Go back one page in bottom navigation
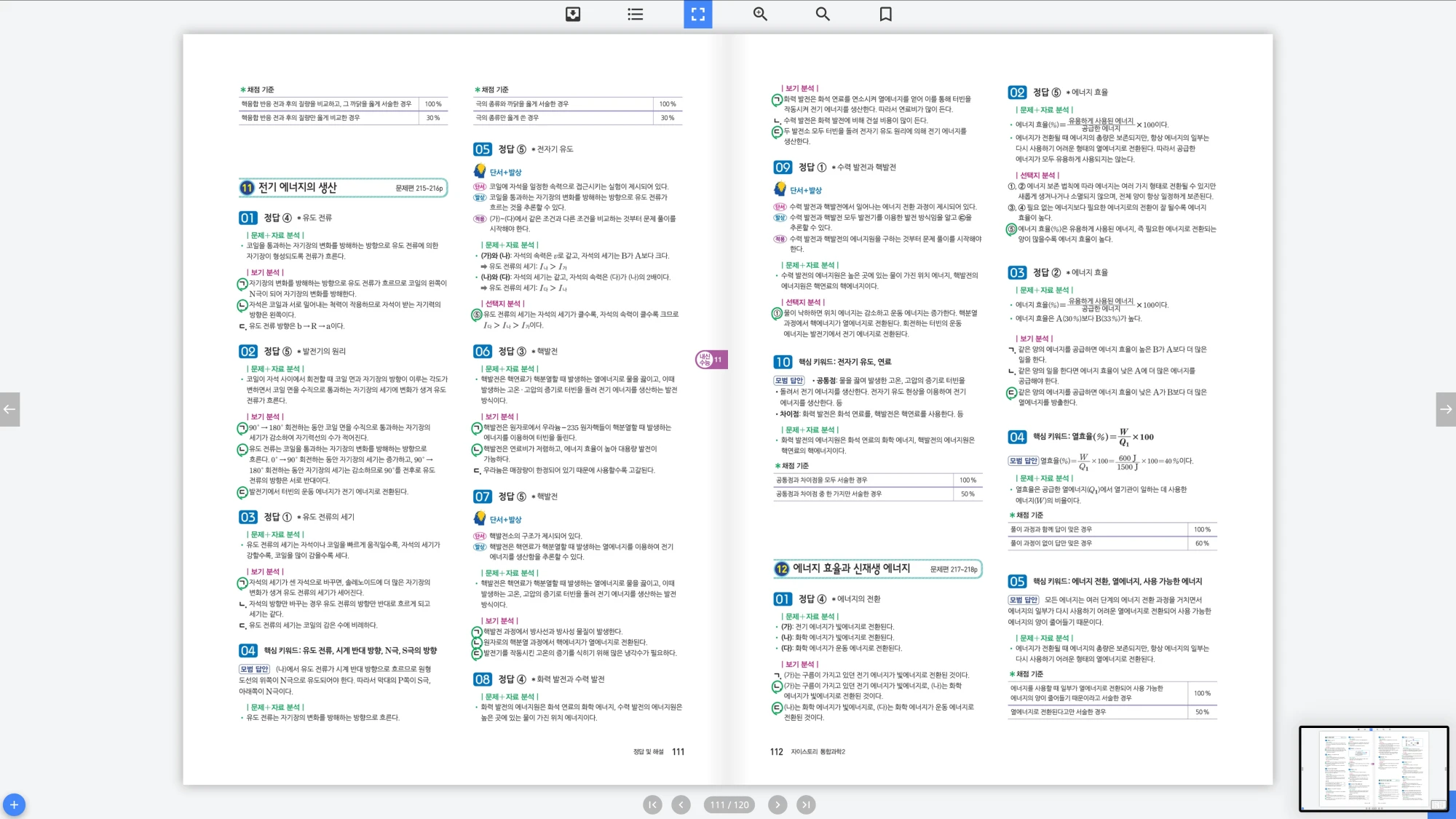 [681, 804]
